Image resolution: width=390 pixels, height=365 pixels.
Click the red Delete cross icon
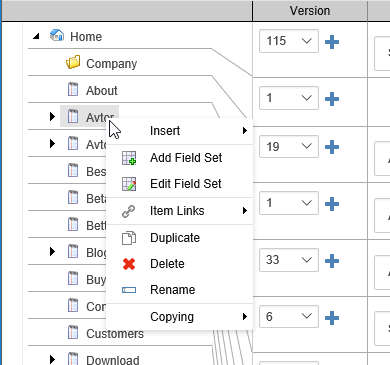tap(129, 264)
